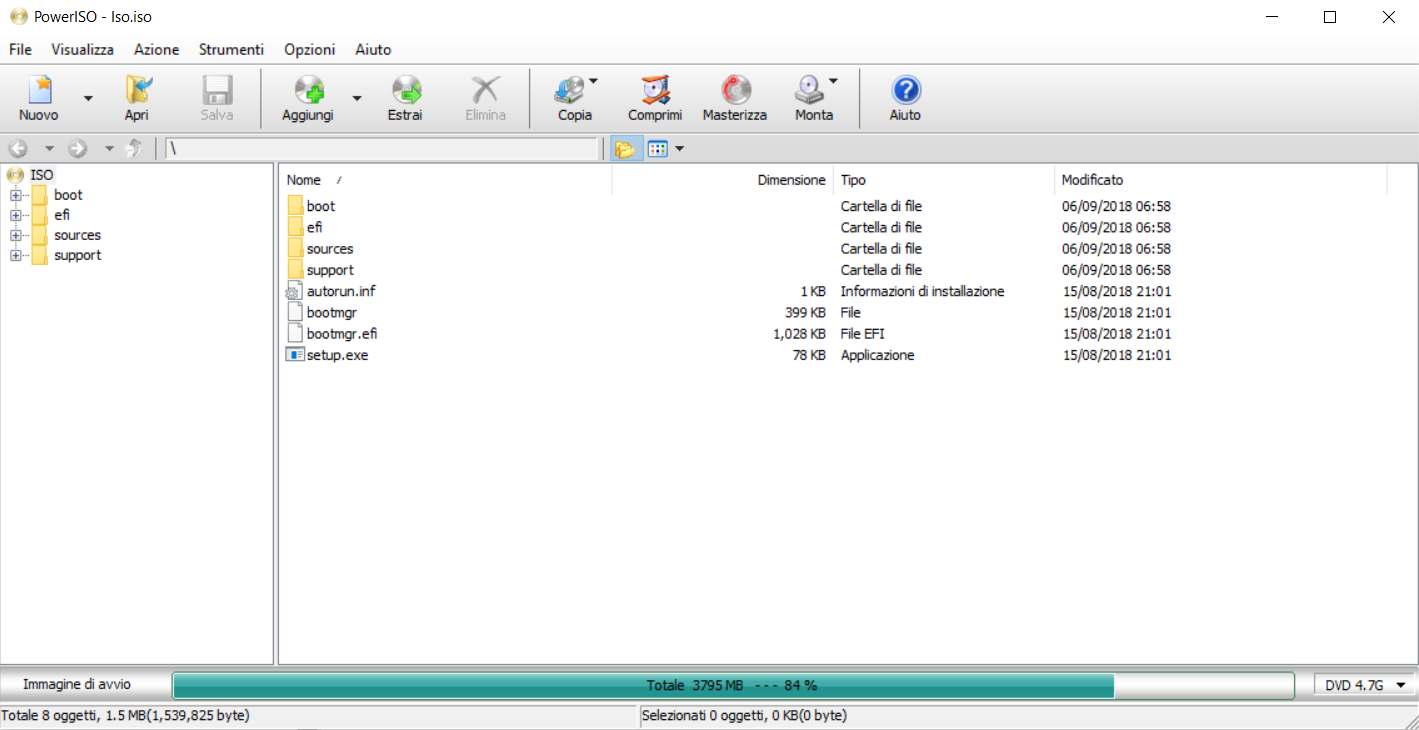Viewport: 1419px width, 730px height.
Task: Click the Apri toolbar icon
Action: (x=137, y=91)
